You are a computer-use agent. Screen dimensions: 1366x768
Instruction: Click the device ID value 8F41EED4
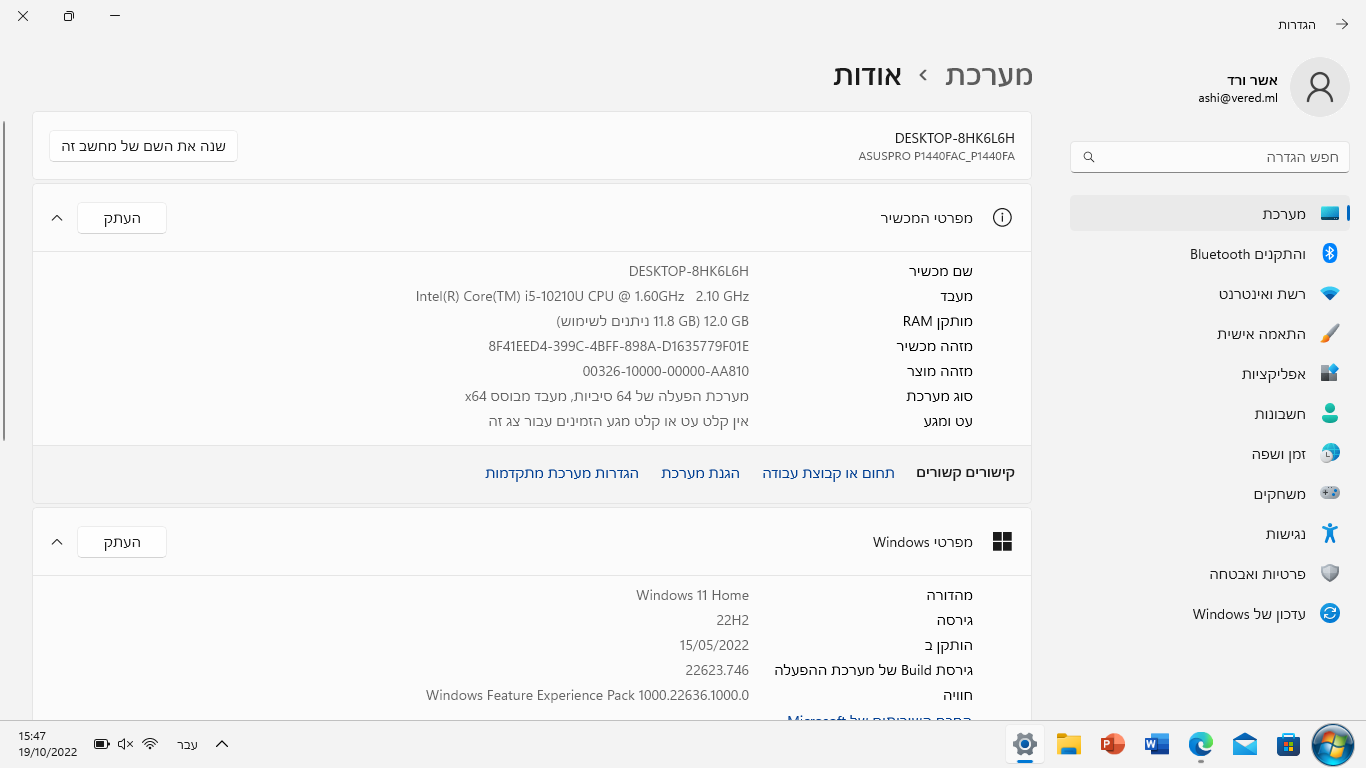(618, 346)
